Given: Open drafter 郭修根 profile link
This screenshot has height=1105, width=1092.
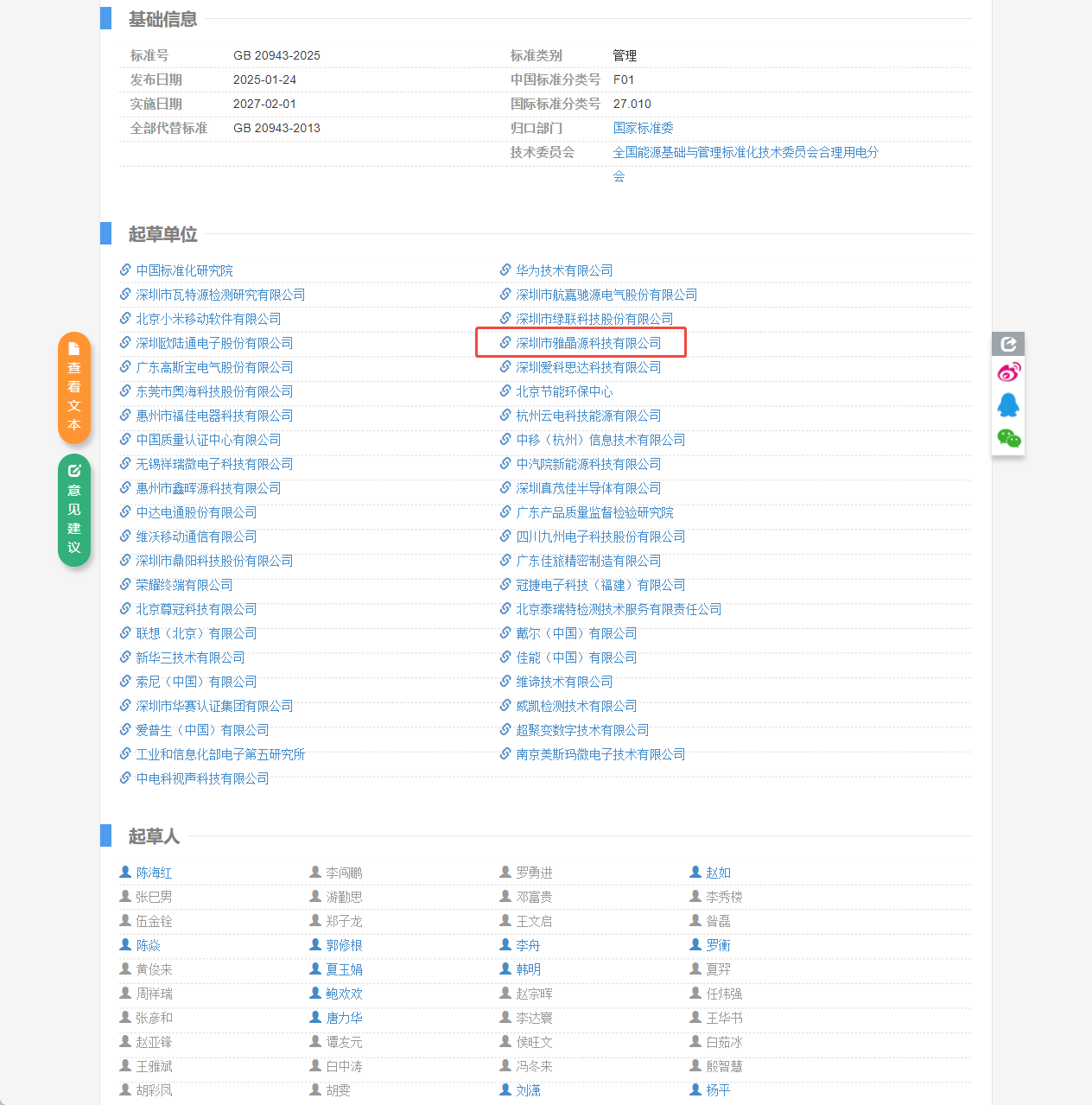Looking at the screenshot, I should (344, 945).
